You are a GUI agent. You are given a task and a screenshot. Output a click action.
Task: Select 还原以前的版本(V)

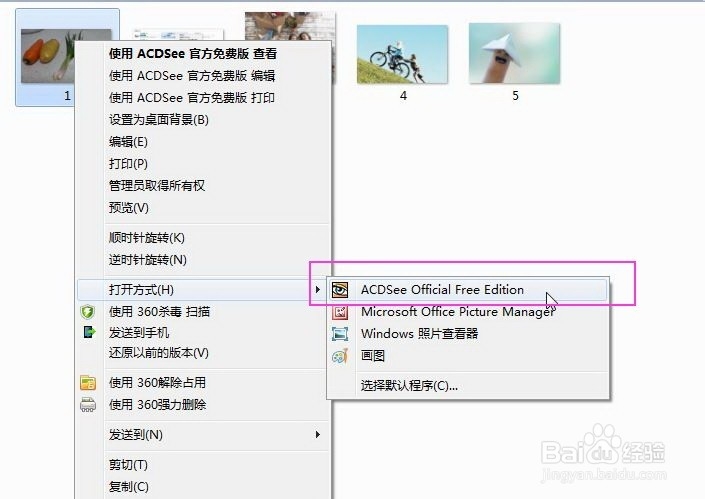coord(159,352)
